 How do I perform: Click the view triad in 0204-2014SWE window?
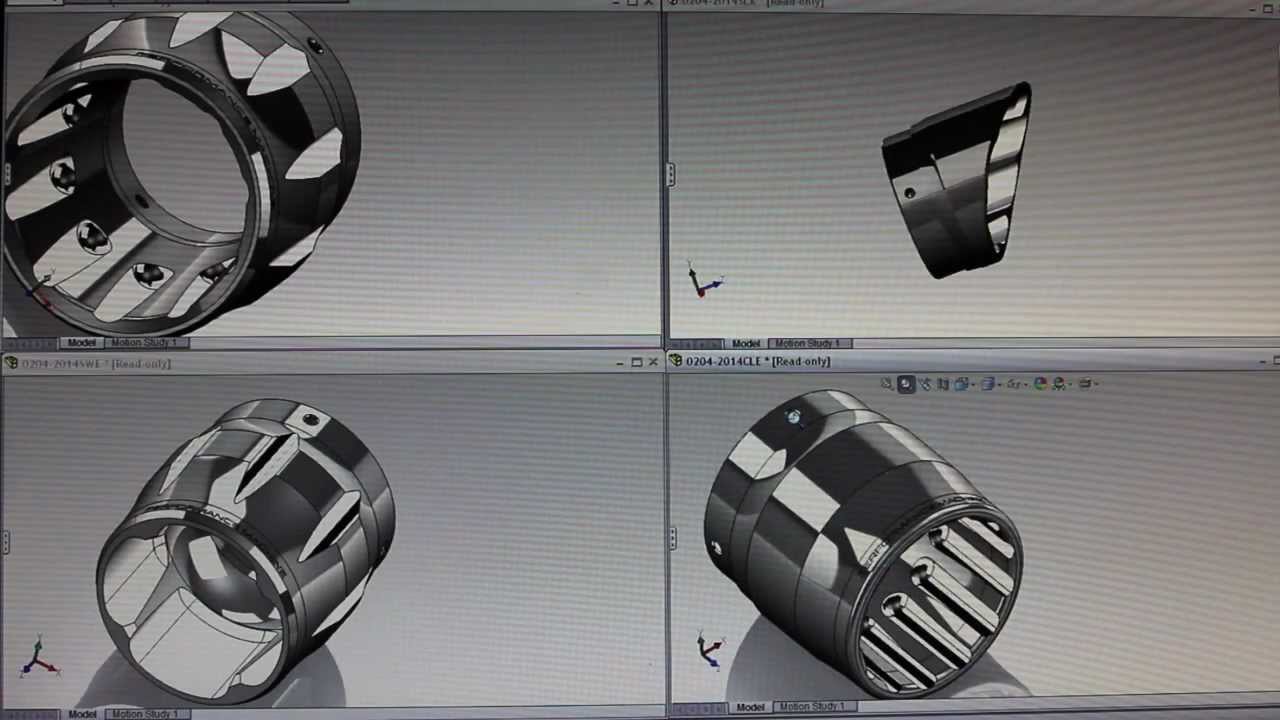pyautogui.click(x=38, y=657)
